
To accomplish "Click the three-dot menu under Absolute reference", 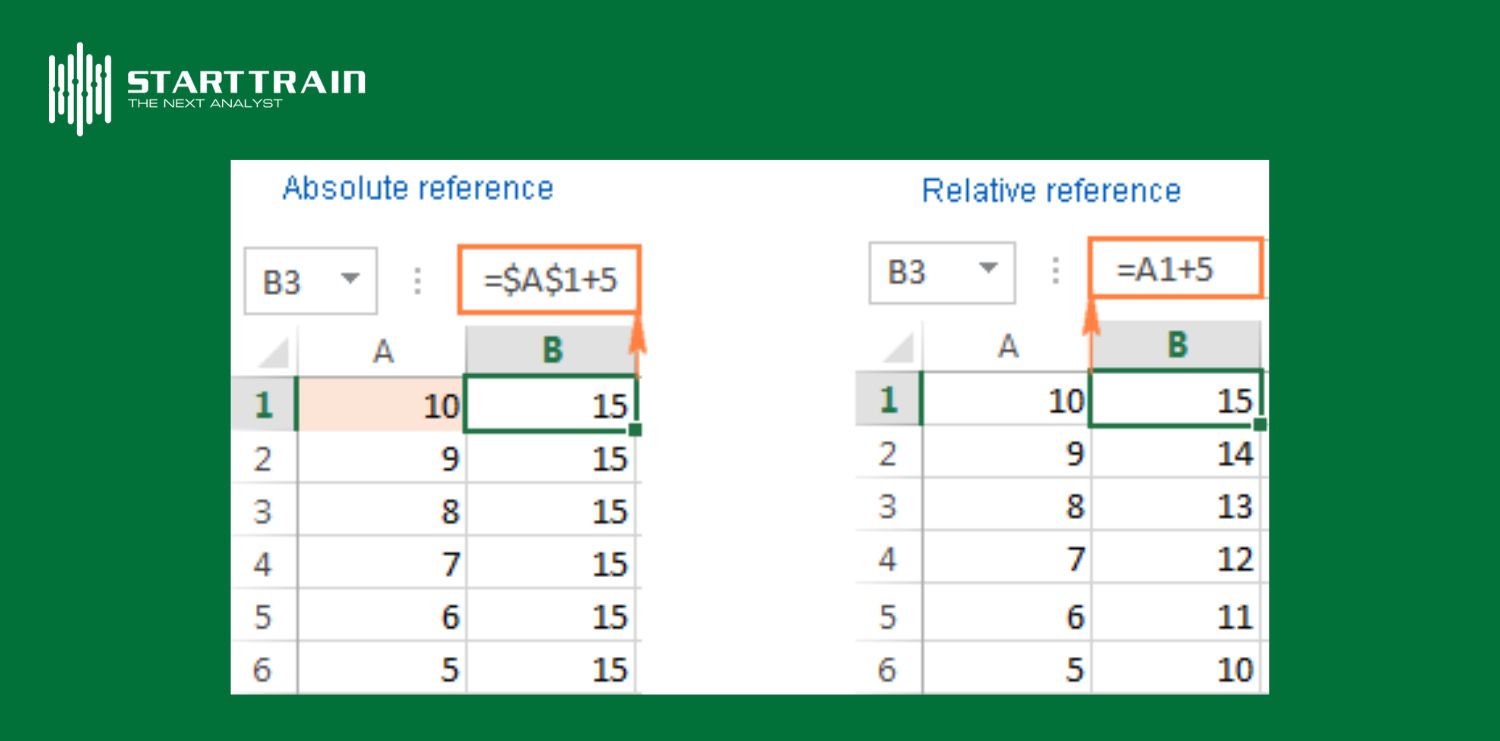I will click(x=416, y=281).
